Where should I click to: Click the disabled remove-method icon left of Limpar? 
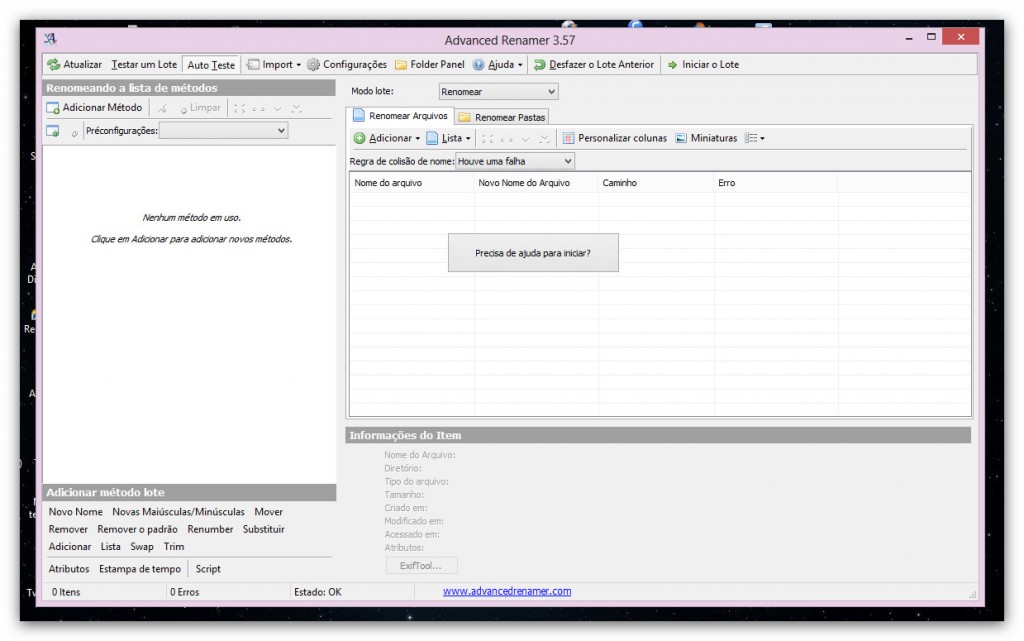(x=162, y=108)
